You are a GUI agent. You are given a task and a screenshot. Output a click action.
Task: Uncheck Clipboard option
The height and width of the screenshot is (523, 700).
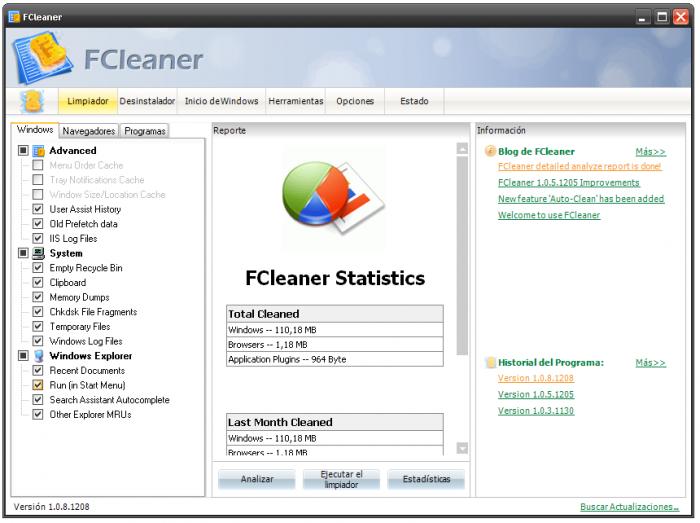pyautogui.click(x=38, y=282)
